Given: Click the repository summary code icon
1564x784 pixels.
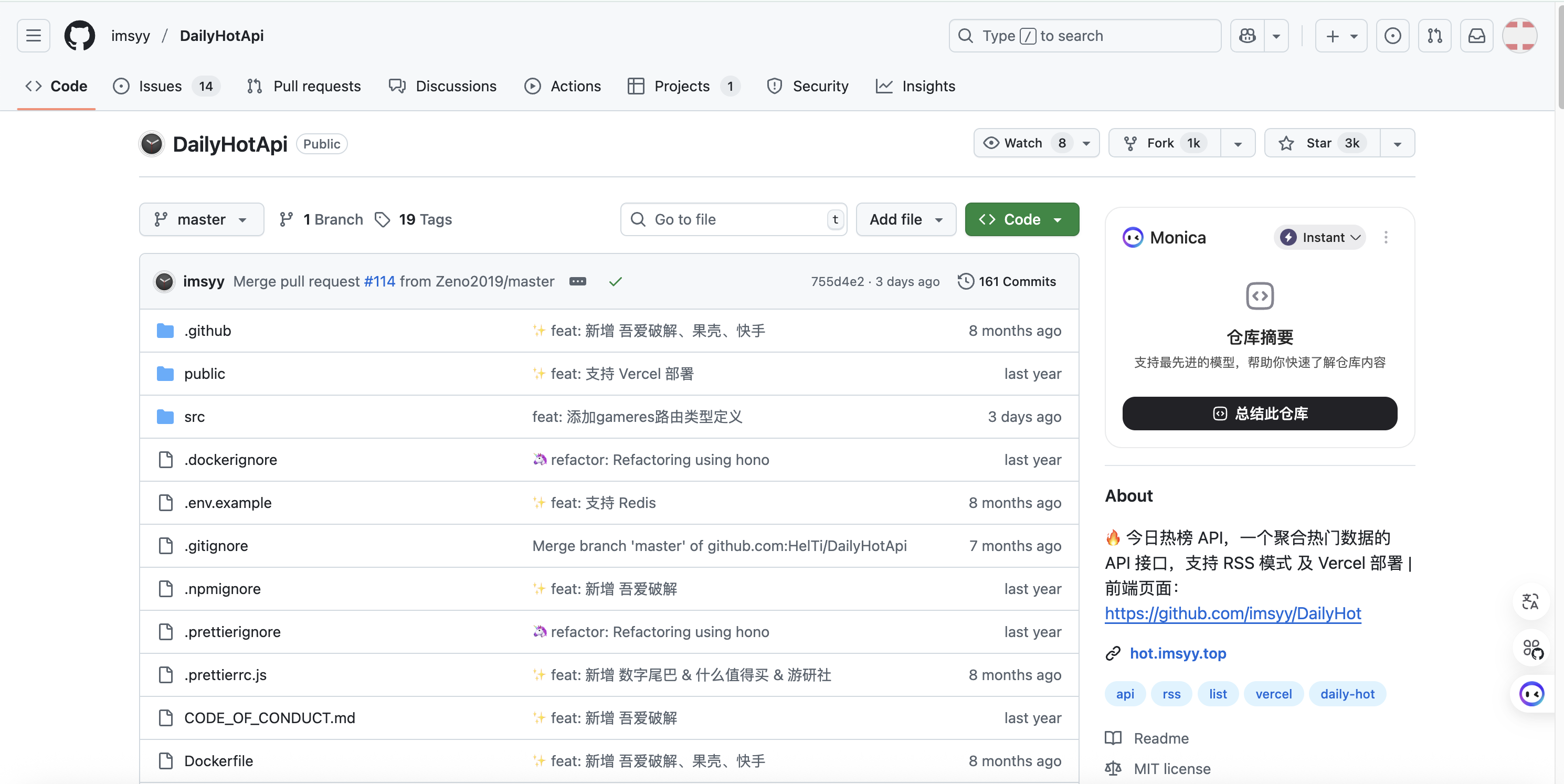Looking at the screenshot, I should (1260, 296).
